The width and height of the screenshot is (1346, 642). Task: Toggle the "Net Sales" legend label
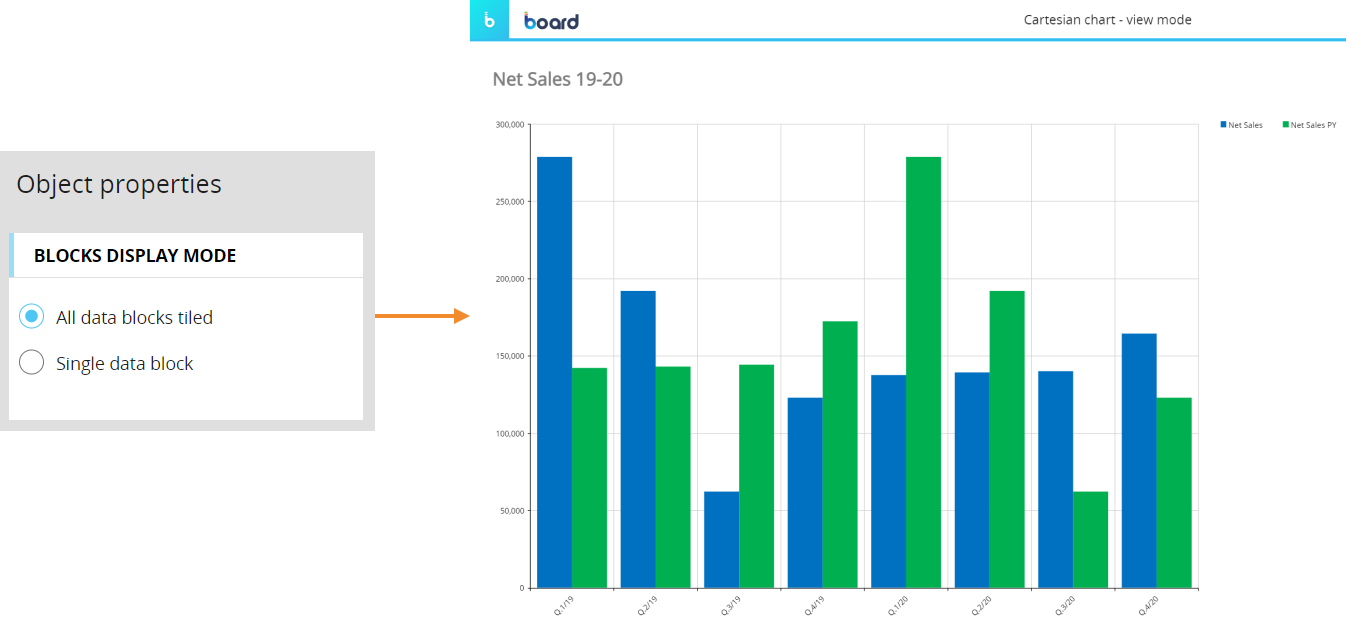pos(1245,125)
